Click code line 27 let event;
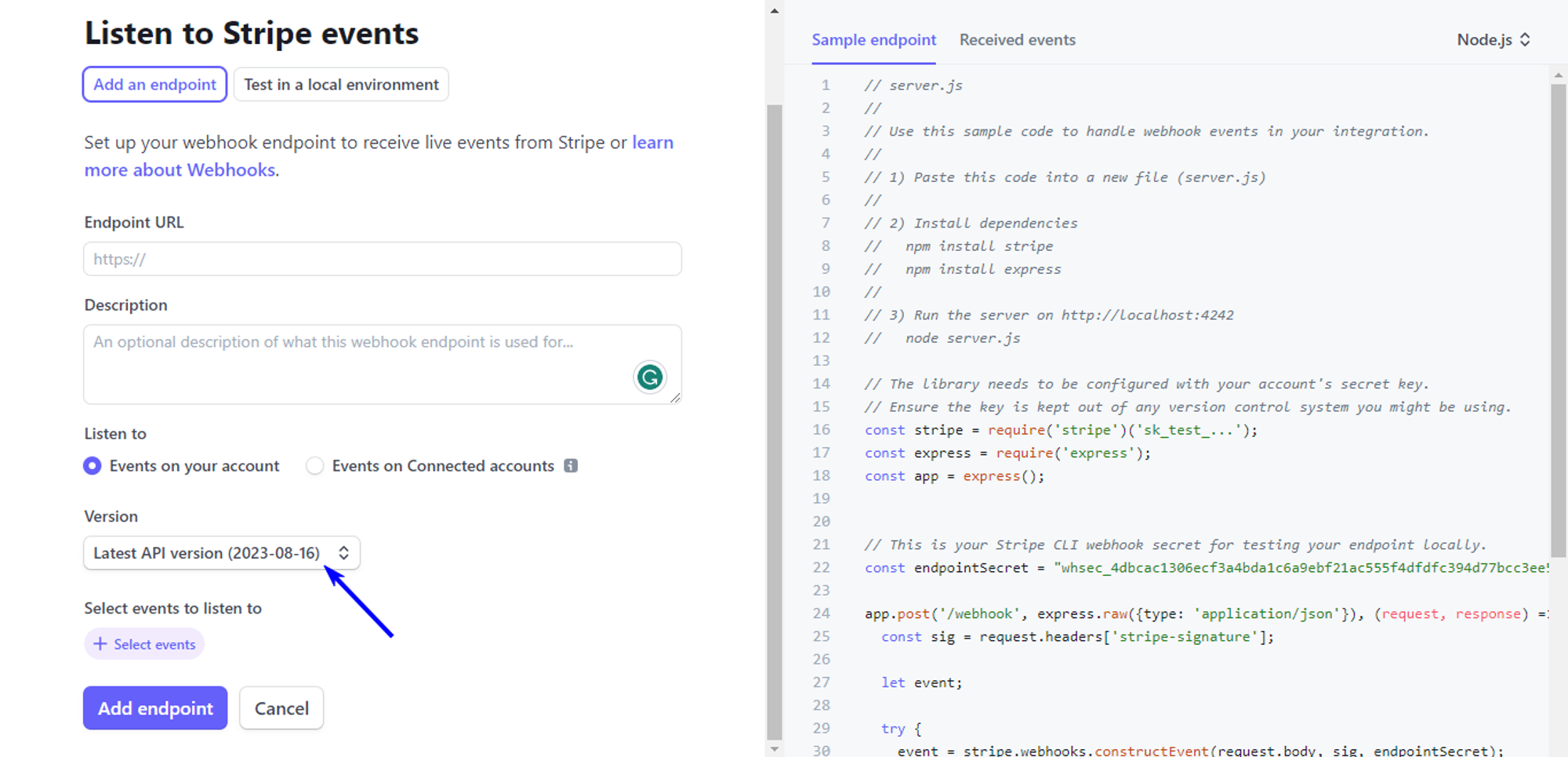1568x757 pixels. pos(921,682)
